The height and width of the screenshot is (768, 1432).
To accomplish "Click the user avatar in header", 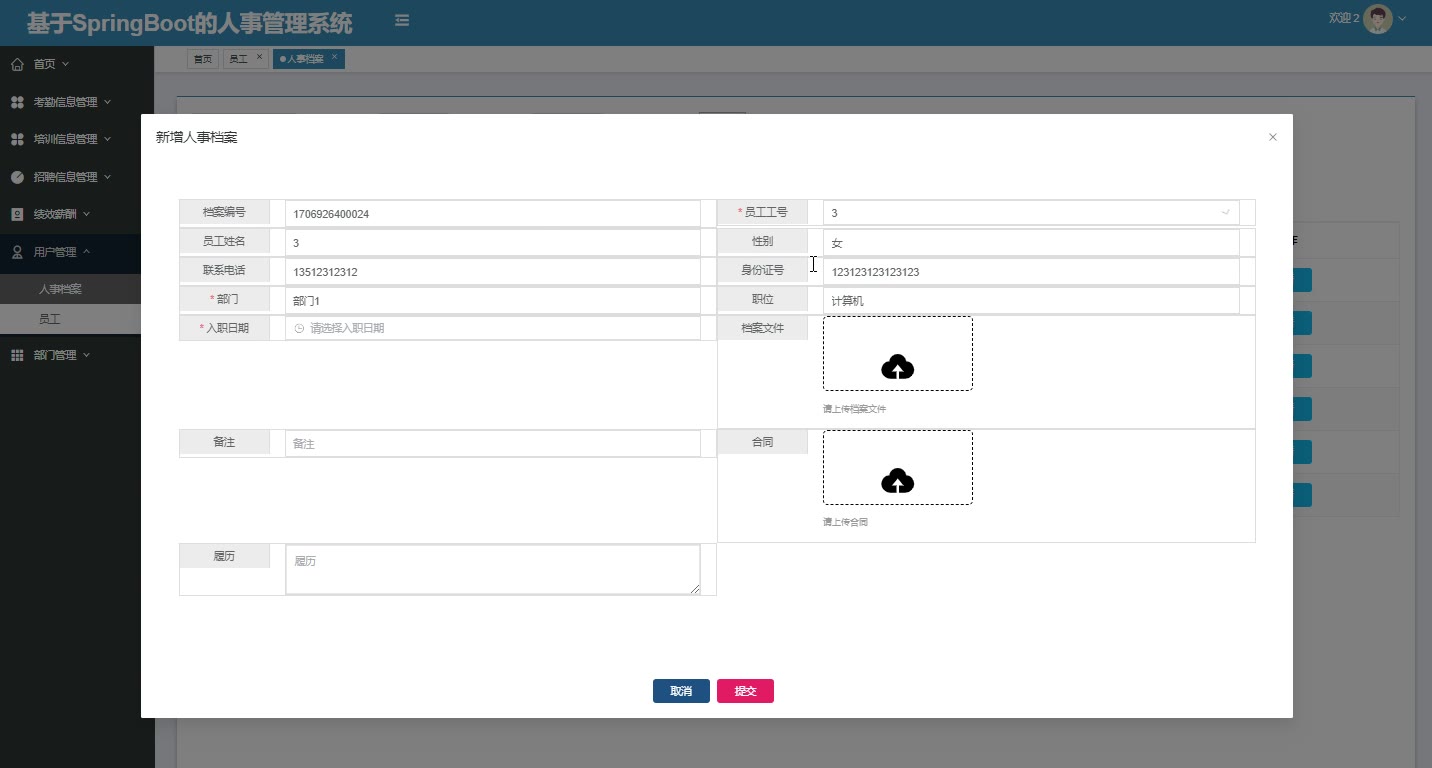I will (1379, 19).
